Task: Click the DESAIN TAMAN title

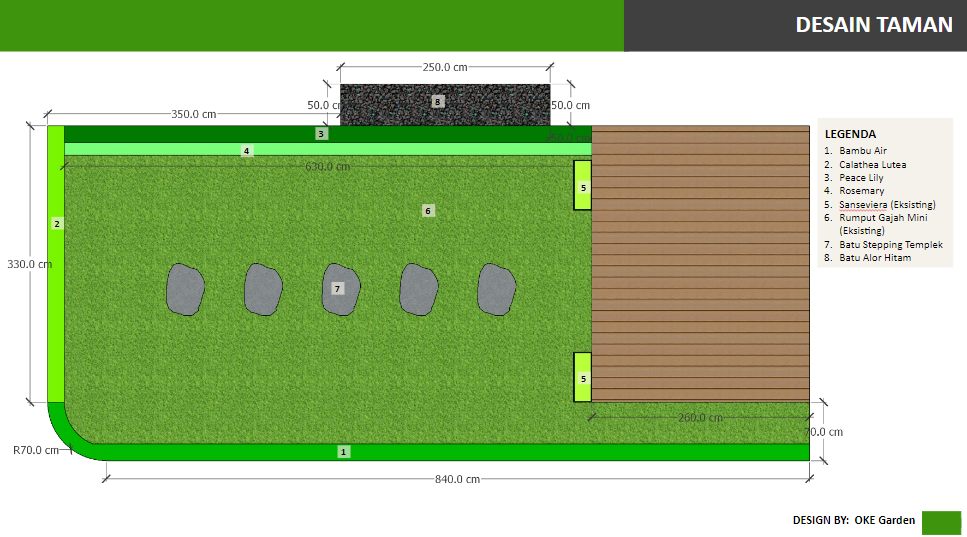Action: [874, 25]
